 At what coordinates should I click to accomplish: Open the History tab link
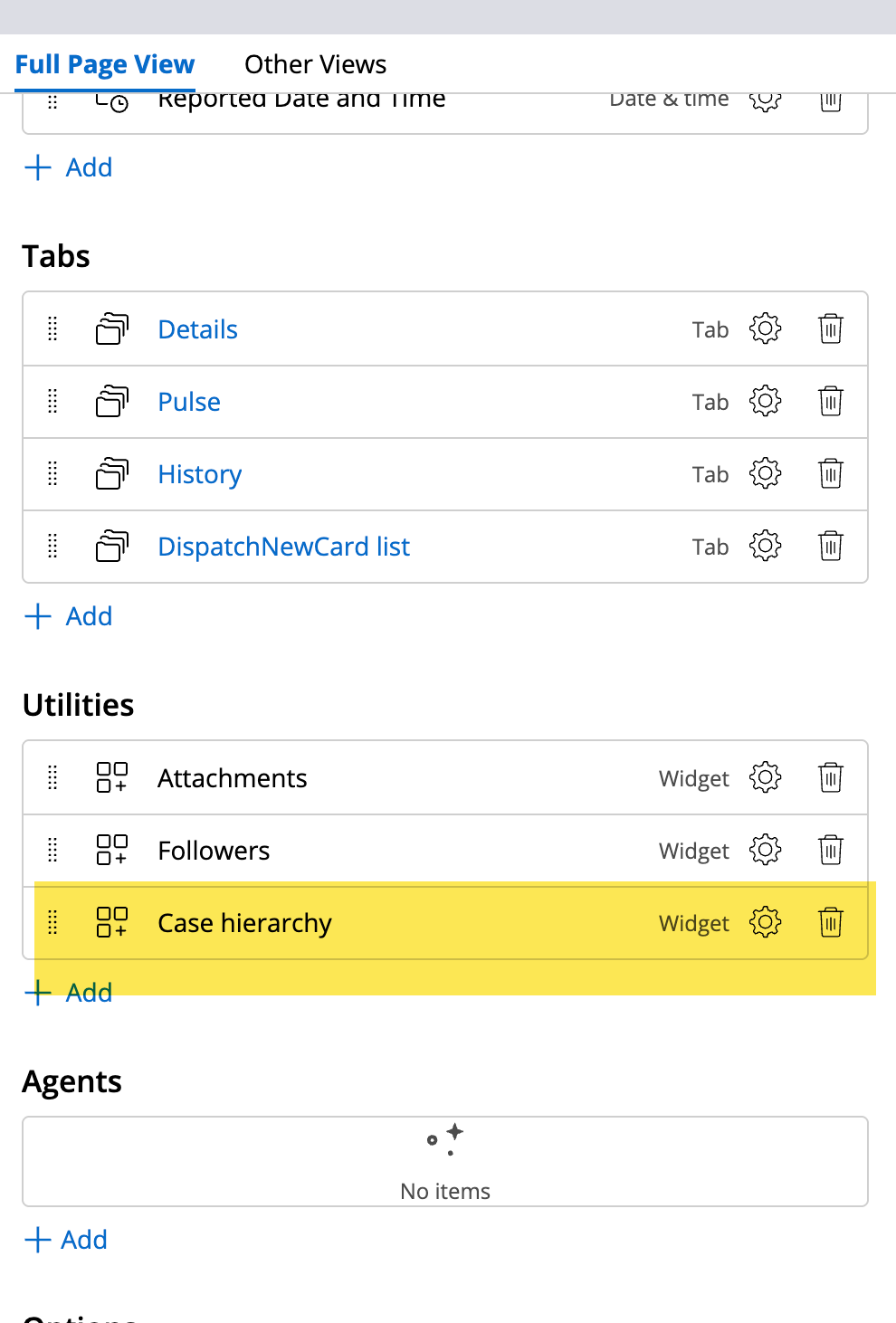pos(200,474)
